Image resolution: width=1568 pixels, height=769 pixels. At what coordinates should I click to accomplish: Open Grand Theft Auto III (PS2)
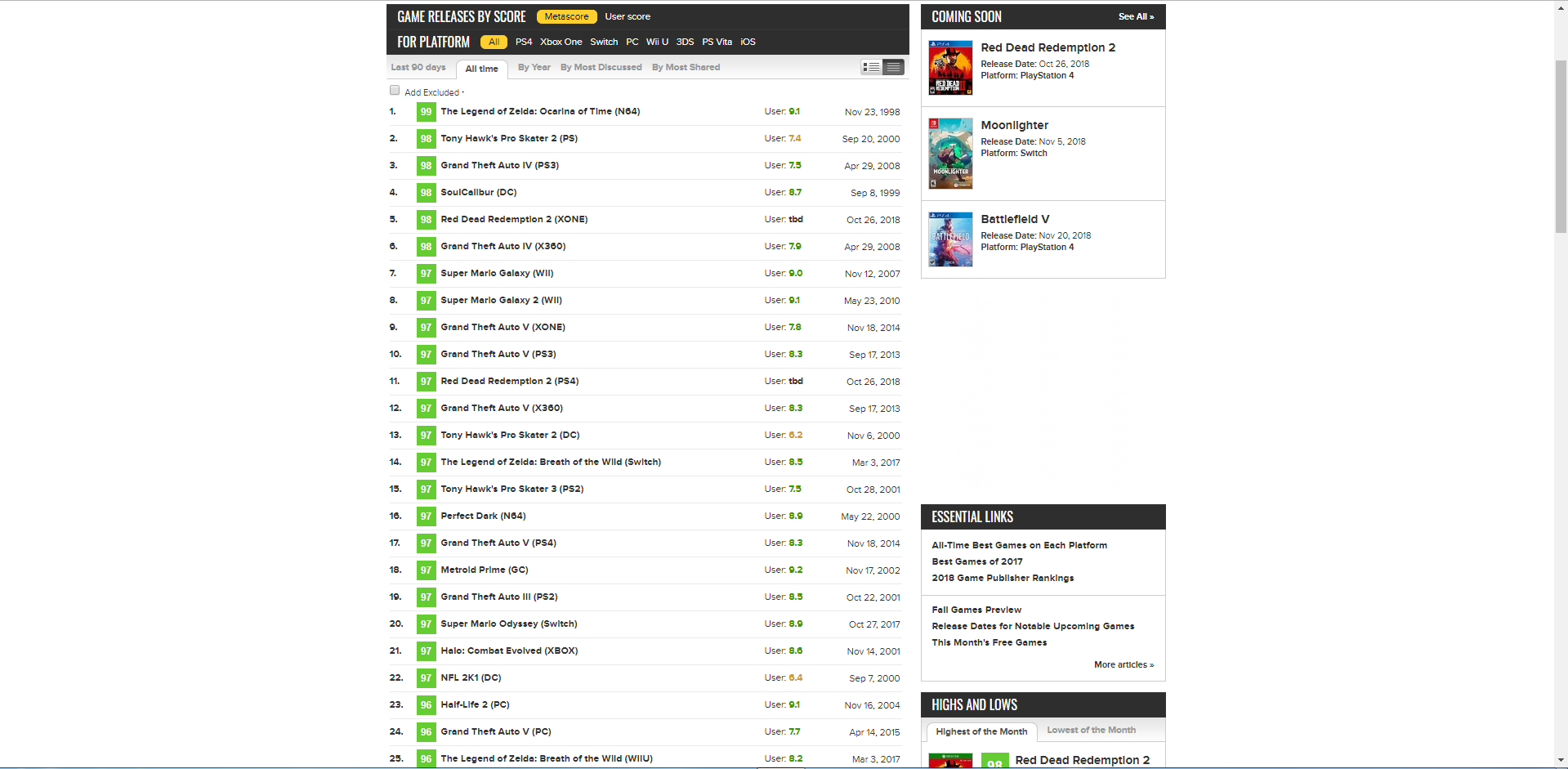pos(499,597)
